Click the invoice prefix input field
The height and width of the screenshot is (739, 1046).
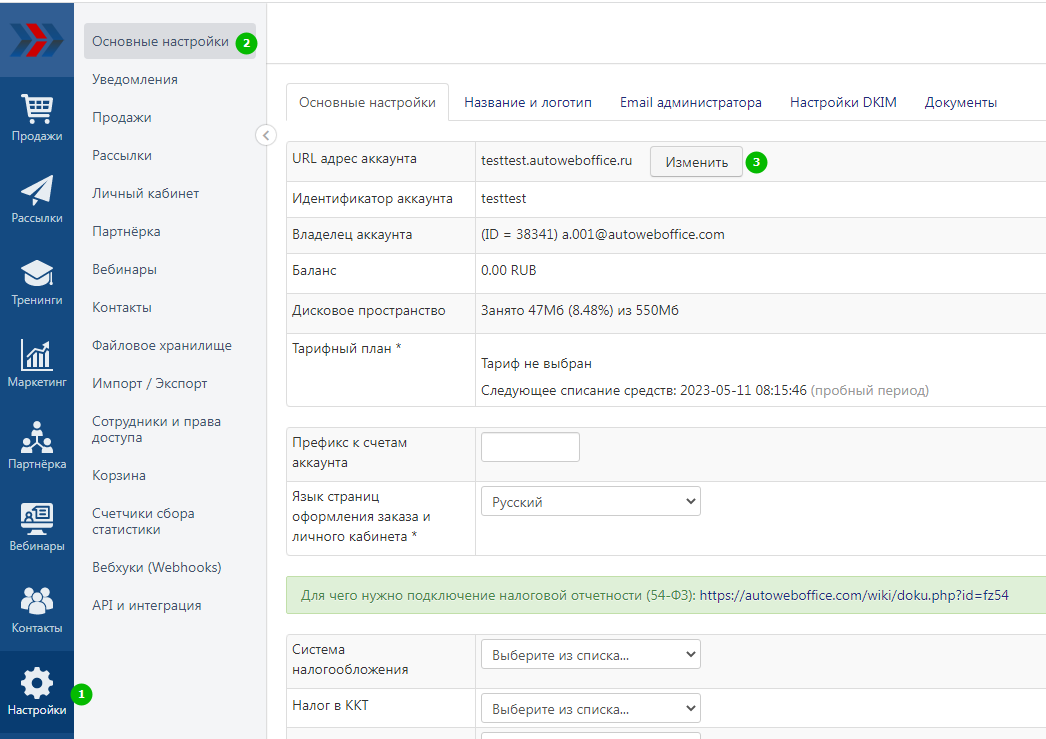tap(530, 447)
